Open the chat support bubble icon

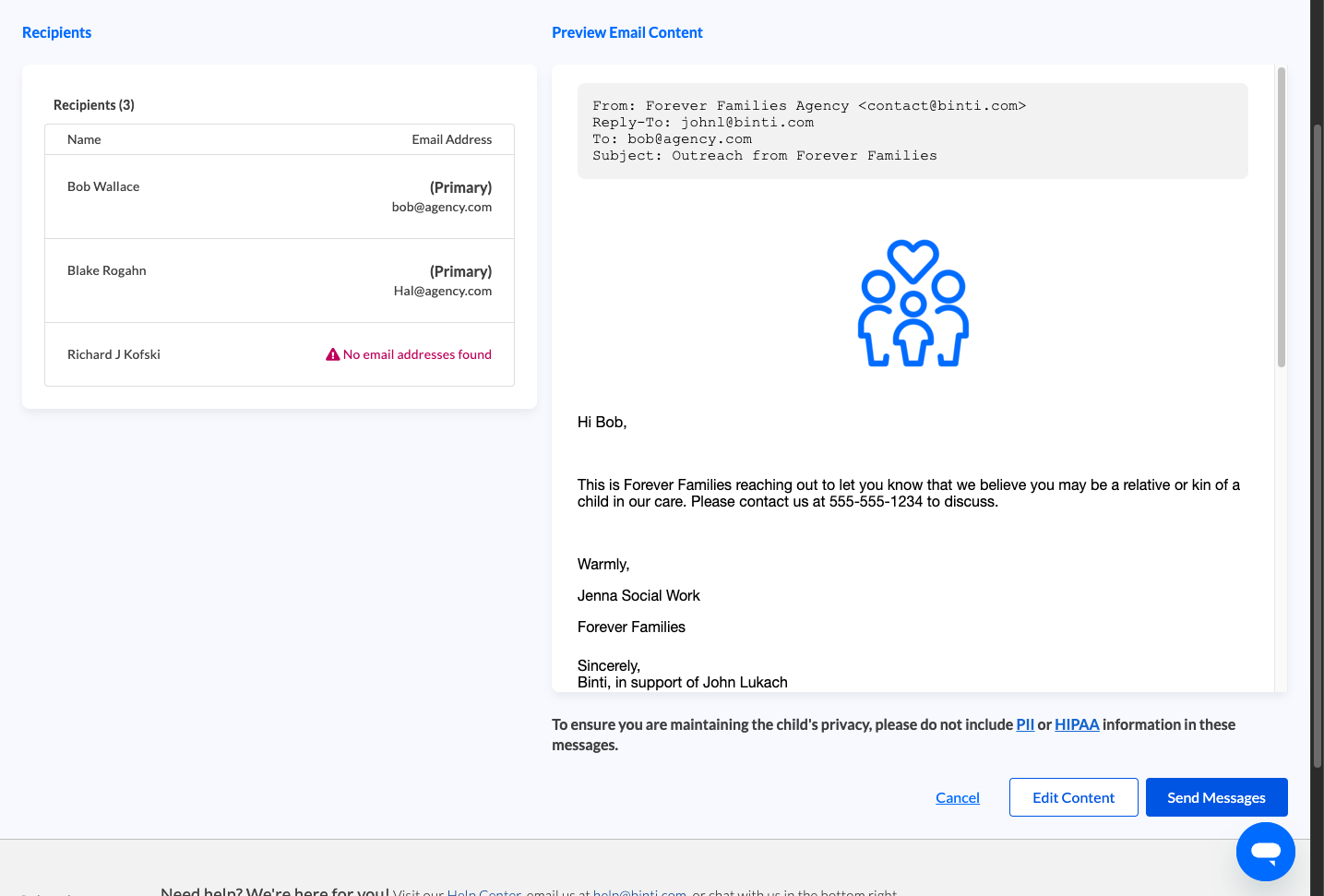click(1265, 852)
